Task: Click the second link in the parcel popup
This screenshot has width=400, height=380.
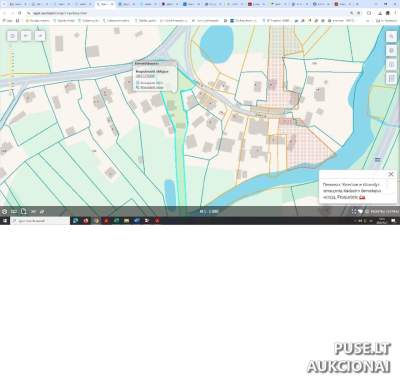Action: click(x=151, y=87)
